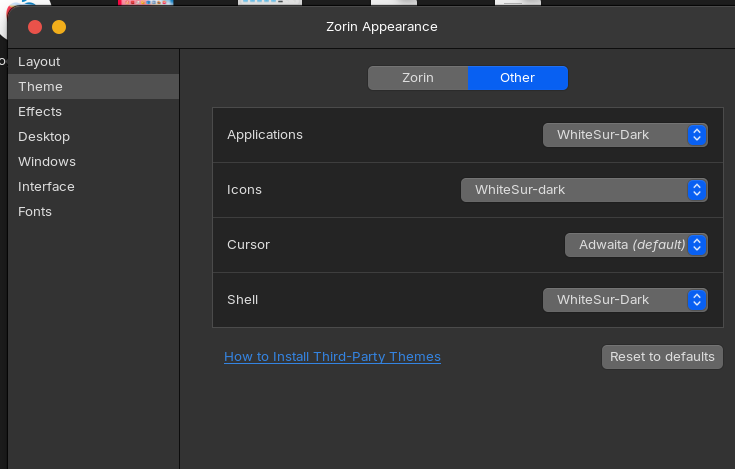
Task: Open the Desktop settings page
Action: coord(44,137)
